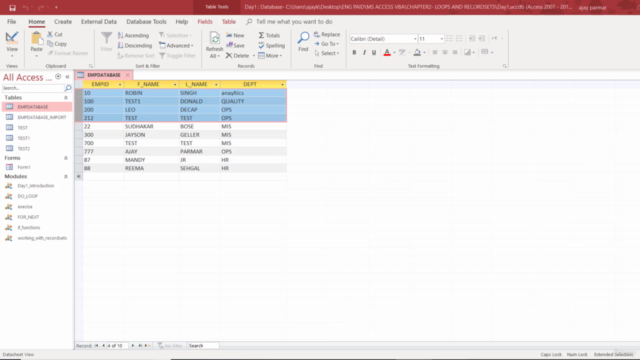
Task: Sort records Ascending
Action: [133, 36]
